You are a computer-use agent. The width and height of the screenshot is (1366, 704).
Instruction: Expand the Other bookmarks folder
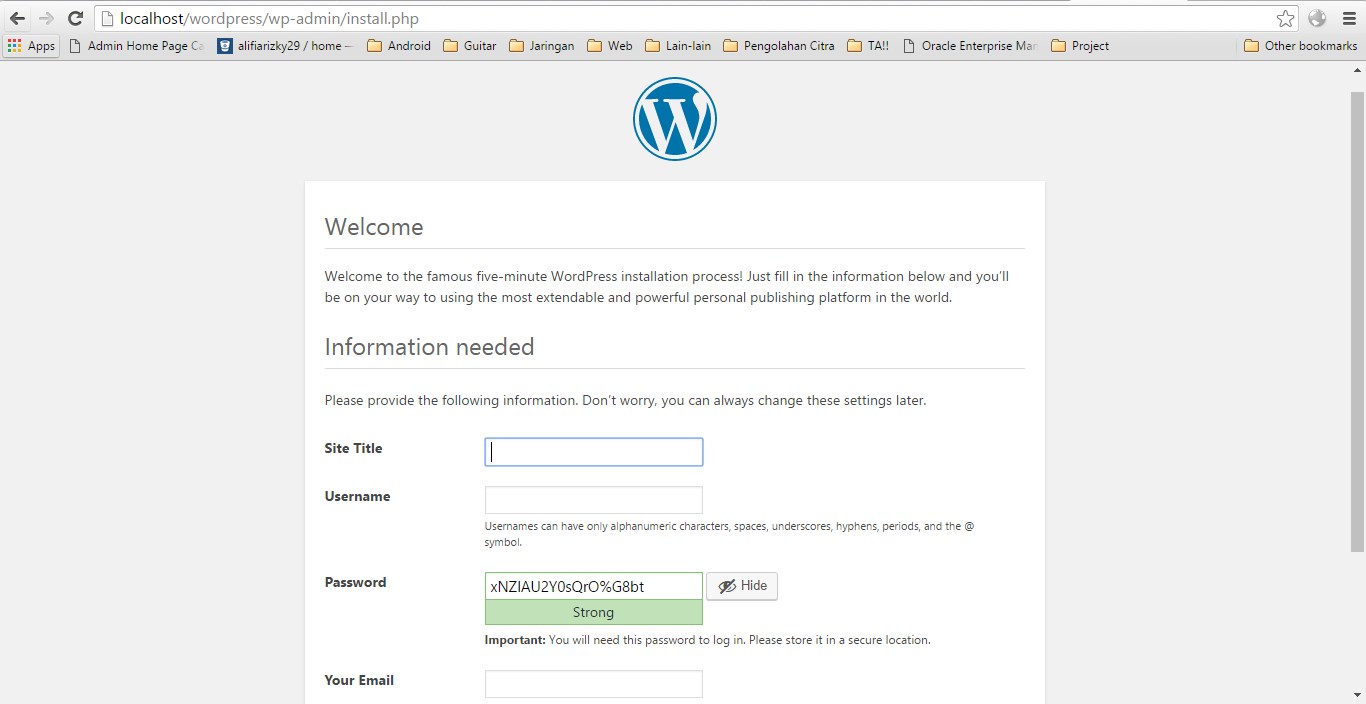tap(1300, 46)
